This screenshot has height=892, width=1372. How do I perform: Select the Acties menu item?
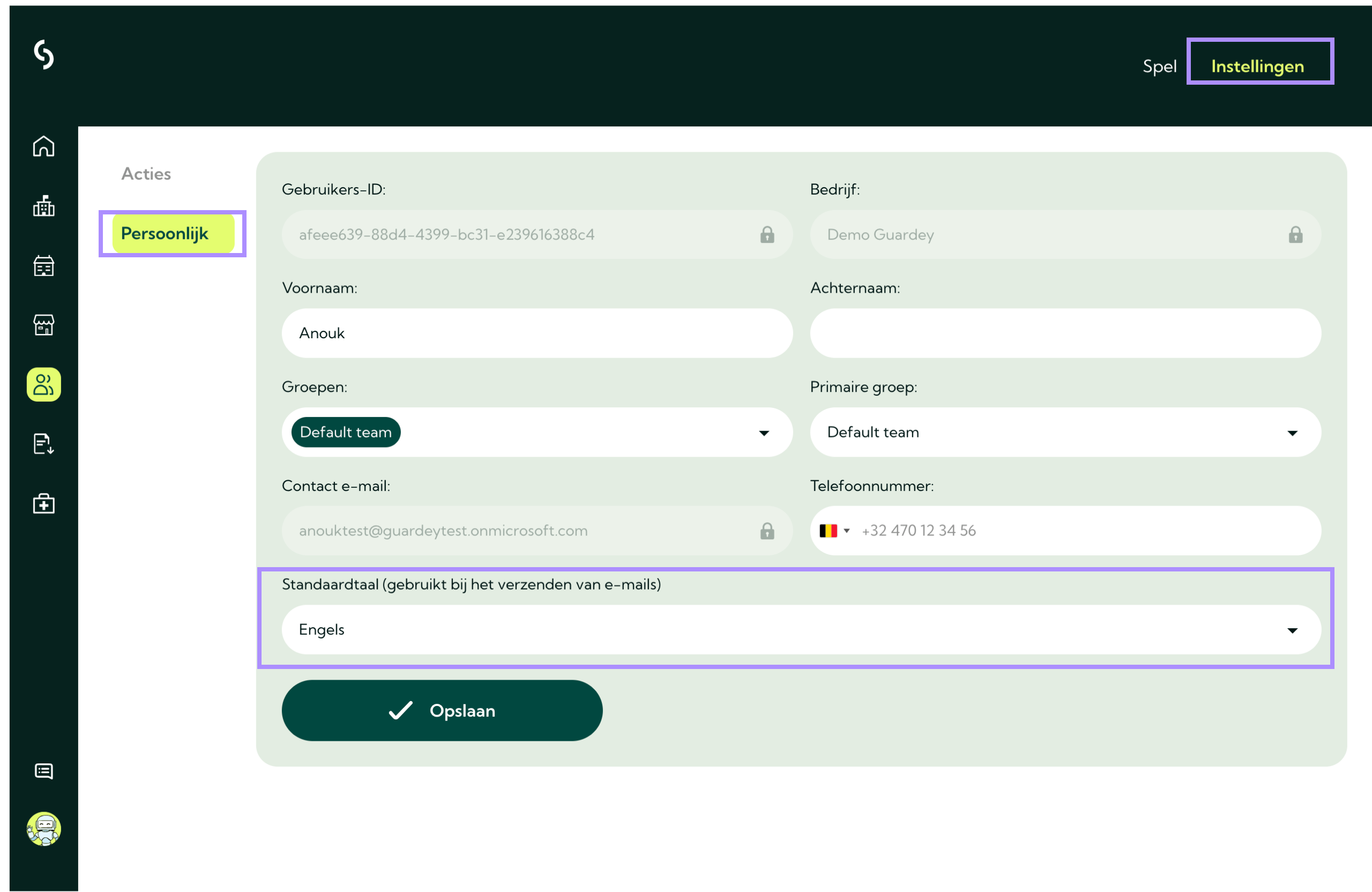pyautogui.click(x=146, y=174)
